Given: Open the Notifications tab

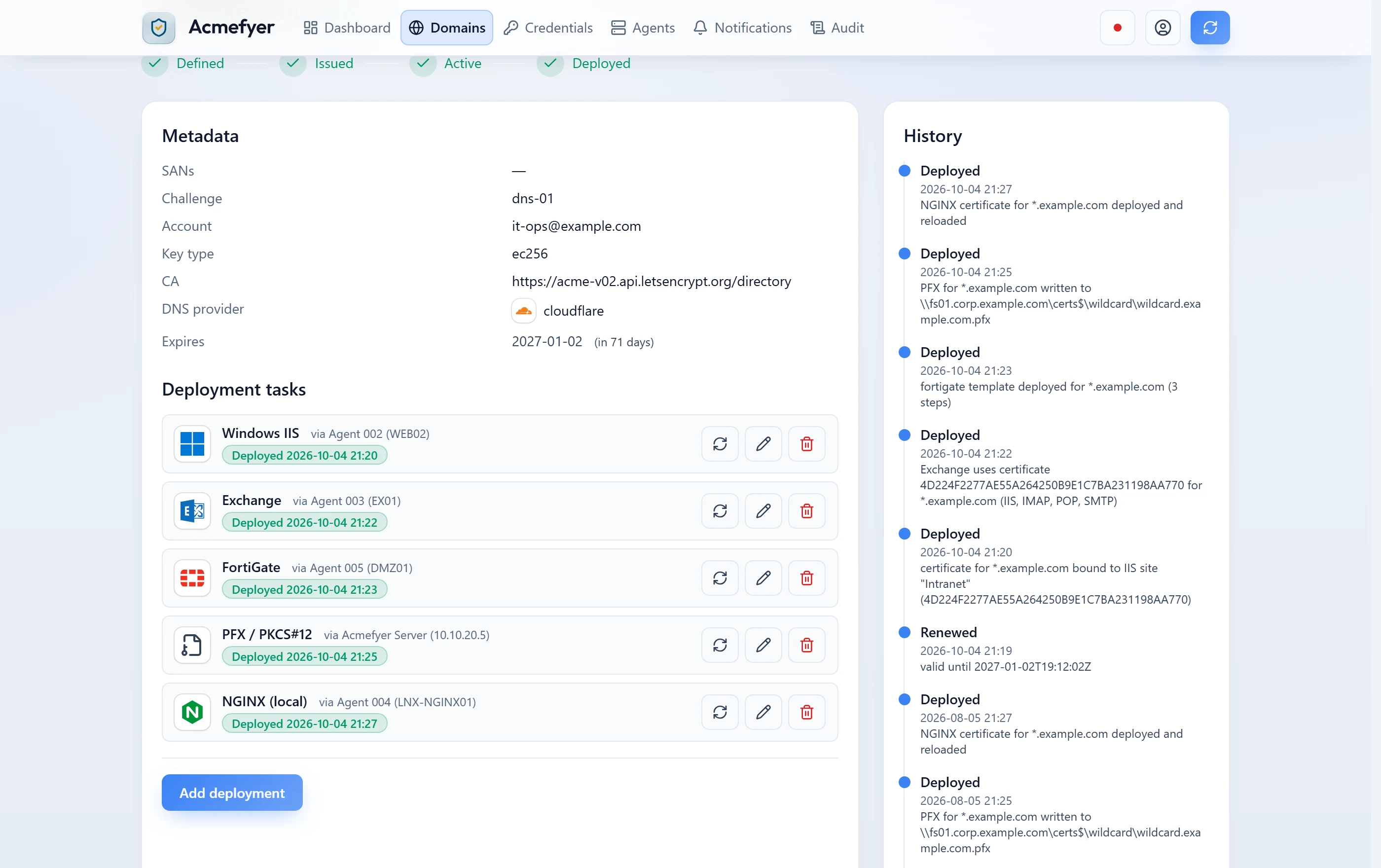Looking at the screenshot, I should point(742,28).
